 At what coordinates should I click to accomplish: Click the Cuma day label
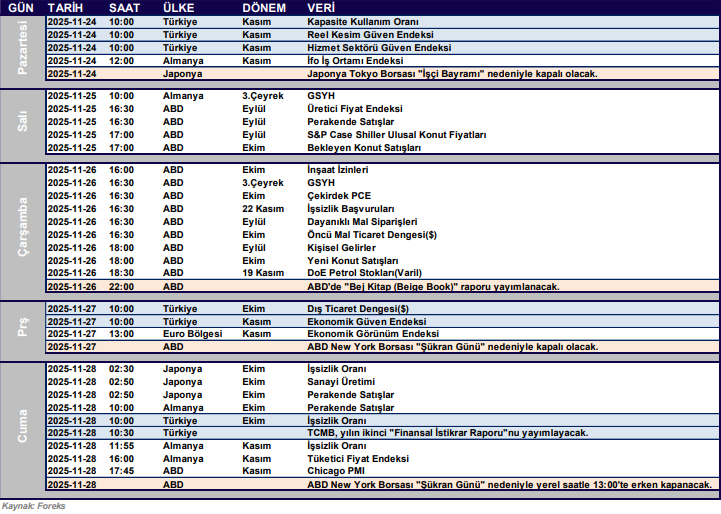[x=22, y=426]
